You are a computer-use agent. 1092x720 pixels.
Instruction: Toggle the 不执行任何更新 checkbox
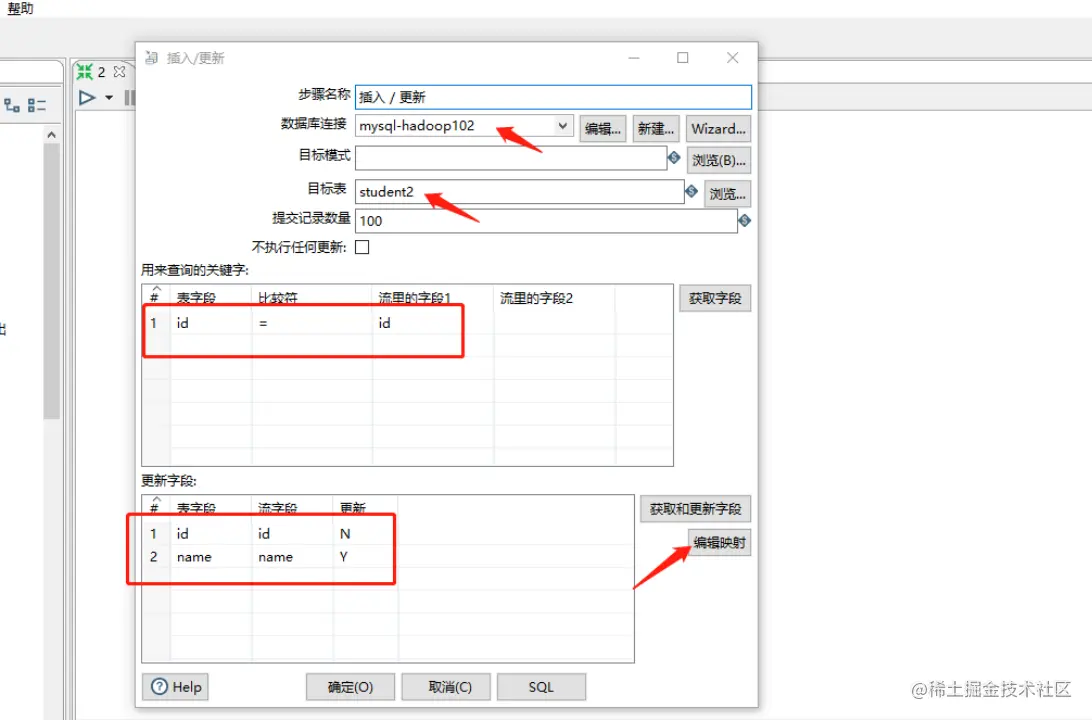tap(362, 247)
